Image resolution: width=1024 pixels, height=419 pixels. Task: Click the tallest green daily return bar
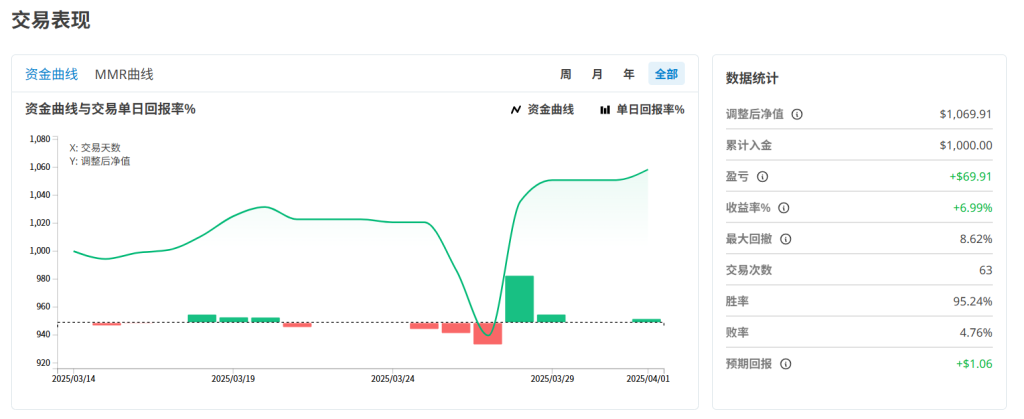point(519,298)
